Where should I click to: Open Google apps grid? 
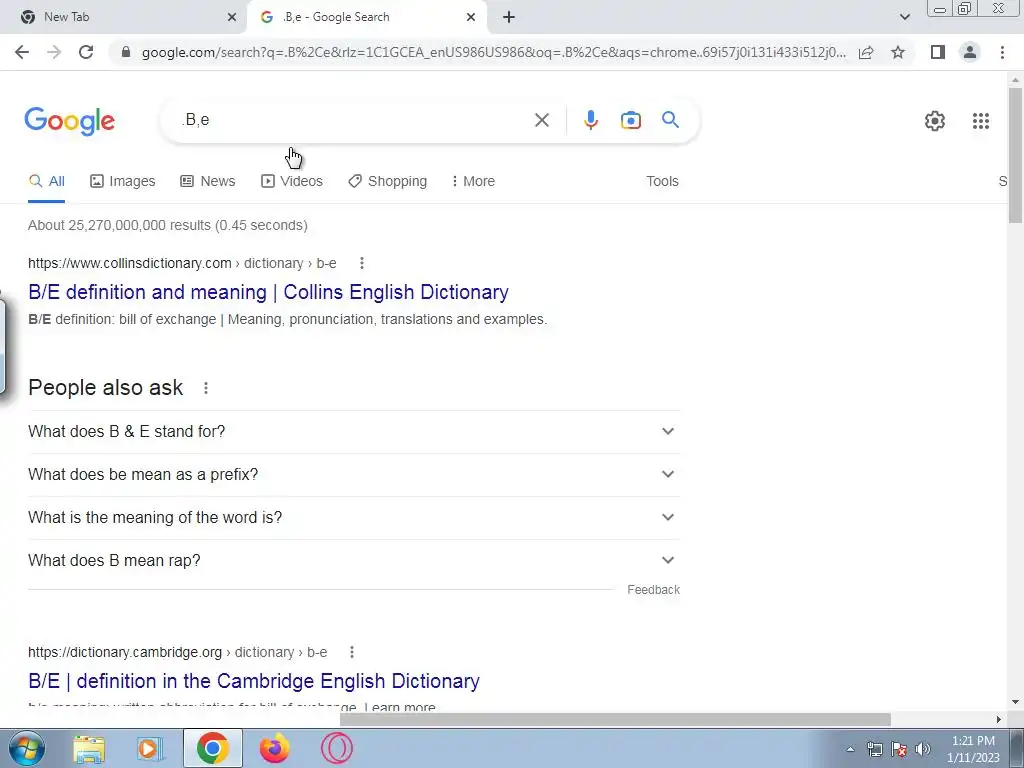coord(980,121)
